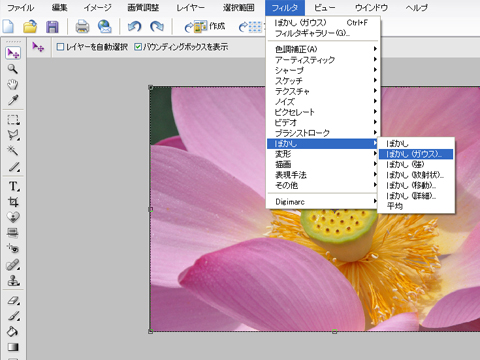Expand the シャープ submenu
480x360 pixels.
323,70
